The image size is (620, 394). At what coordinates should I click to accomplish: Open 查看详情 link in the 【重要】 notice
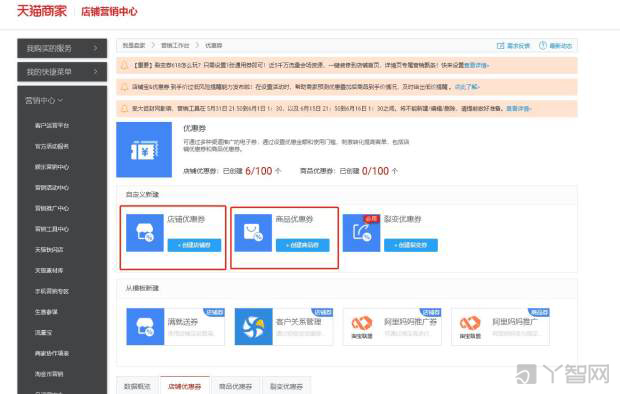tap(476, 65)
